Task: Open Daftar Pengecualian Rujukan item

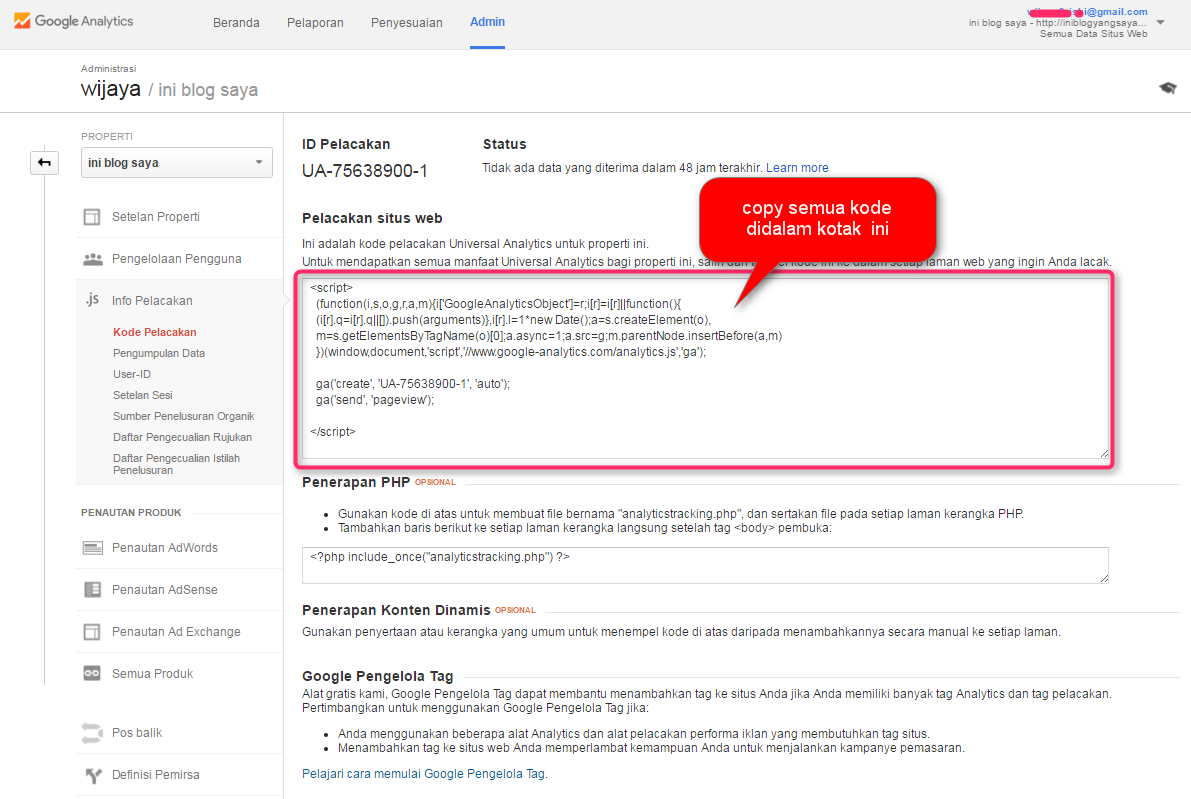Action: point(182,437)
